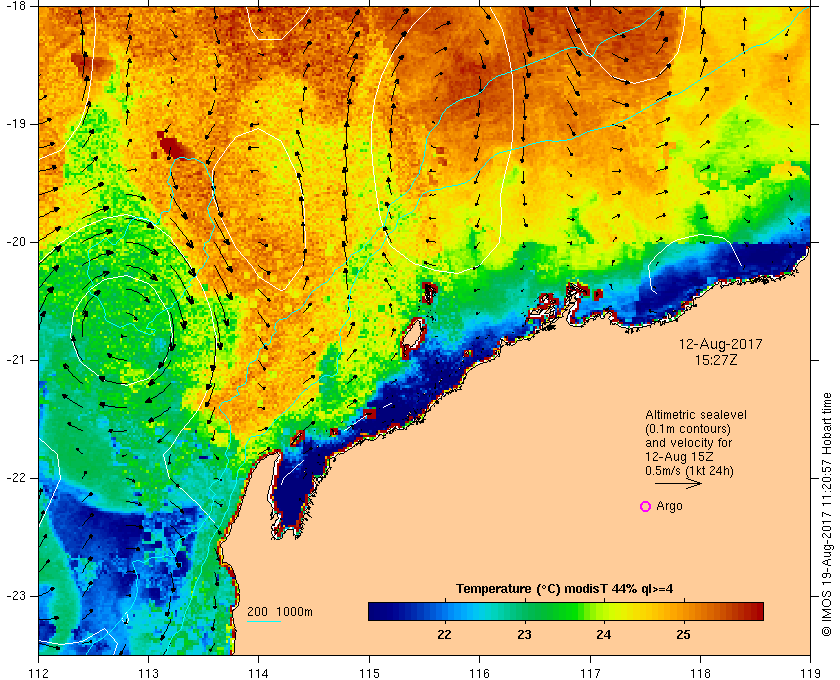The height and width of the screenshot is (680, 840).
Task: Click the 'and velocity for' caption line
Action: click(x=688, y=443)
